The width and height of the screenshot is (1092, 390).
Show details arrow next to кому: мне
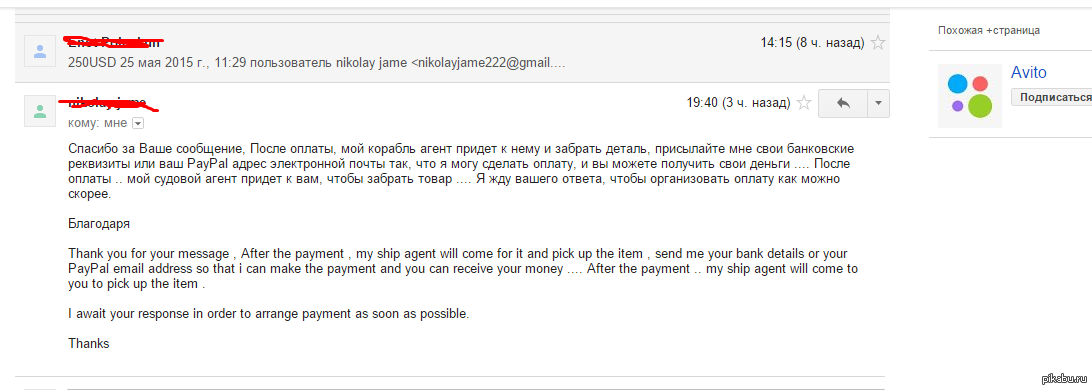[x=137, y=123]
